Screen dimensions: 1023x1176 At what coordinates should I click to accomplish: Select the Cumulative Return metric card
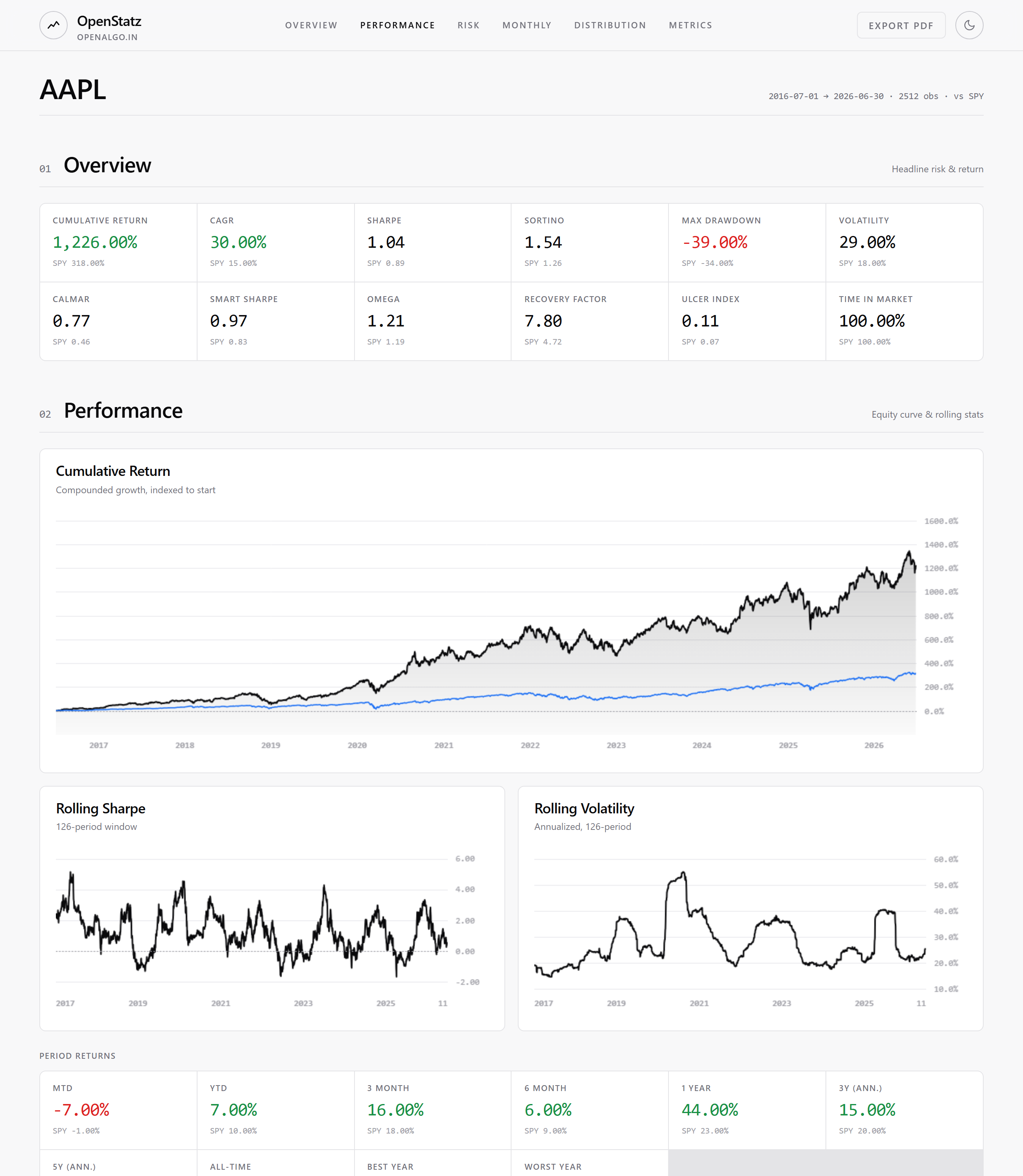(x=118, y=243)
